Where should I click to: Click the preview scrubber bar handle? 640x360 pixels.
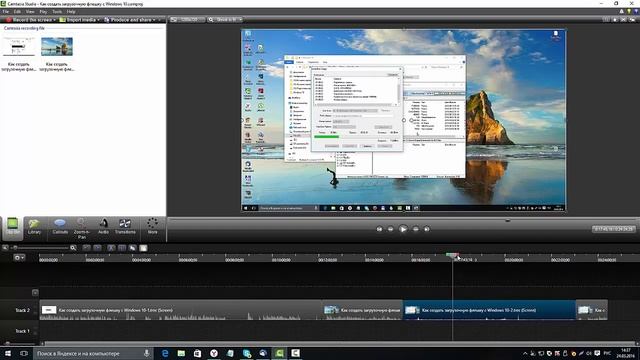(x=508, y=220)
